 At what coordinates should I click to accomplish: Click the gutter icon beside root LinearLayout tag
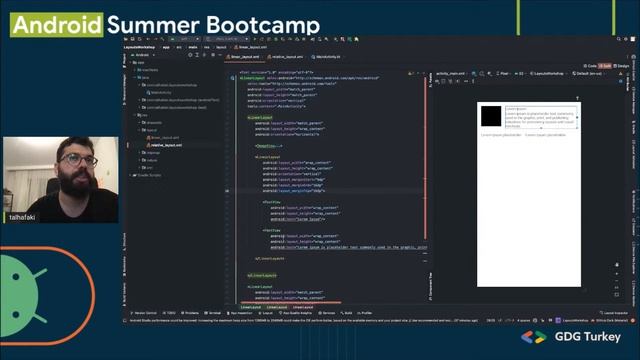click(x=232, y=78)
